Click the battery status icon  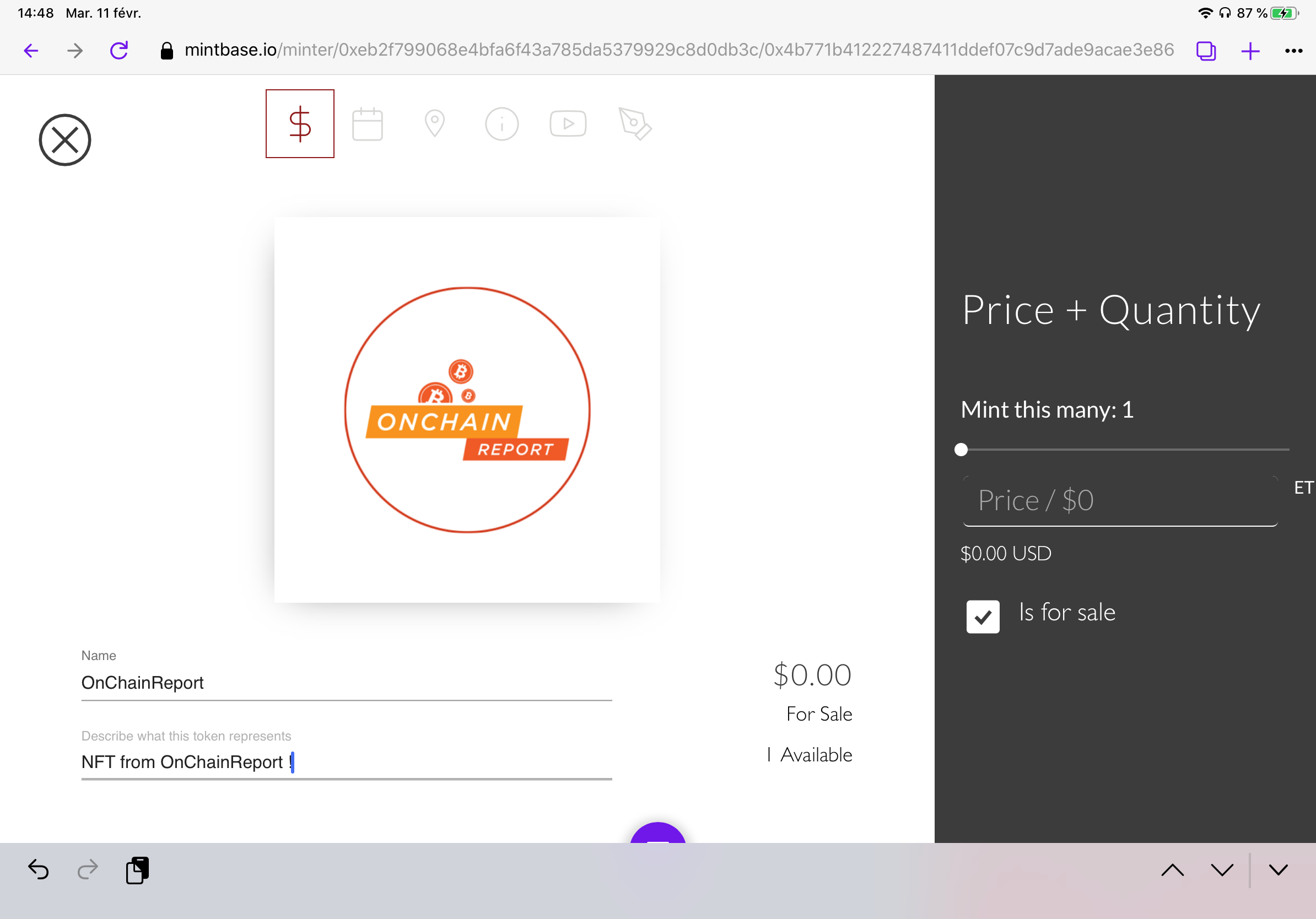coord(1285,13)
